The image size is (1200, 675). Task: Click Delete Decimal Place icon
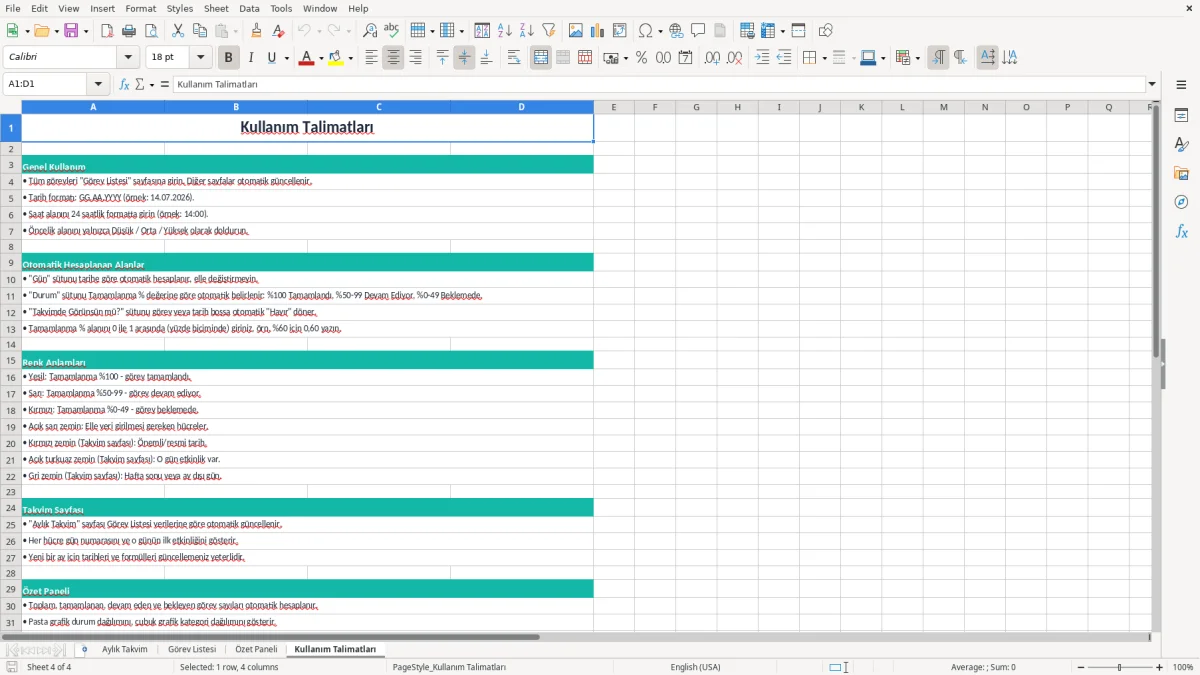click(734, 58)
